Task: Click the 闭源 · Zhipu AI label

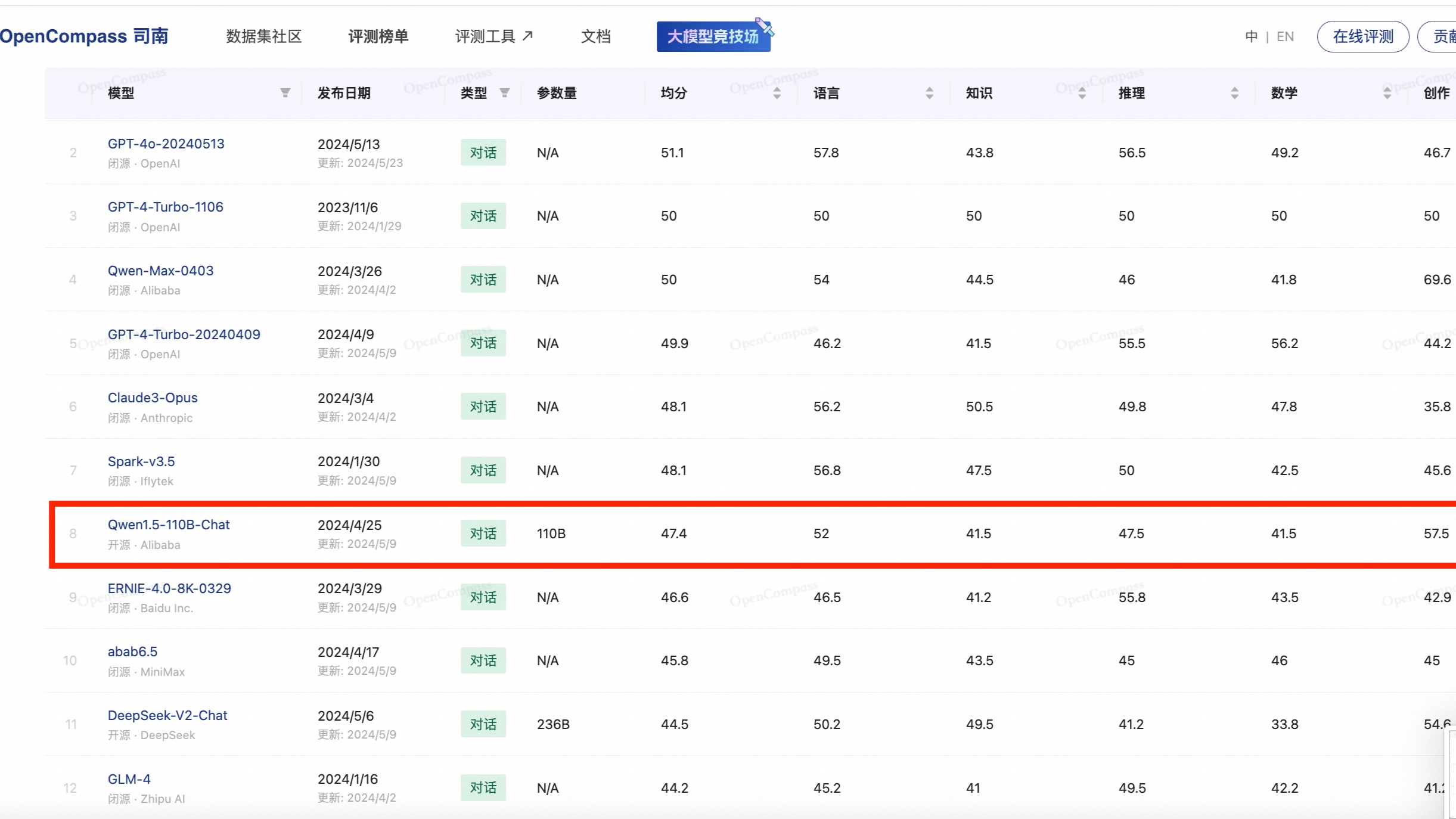Action: (147, 799)
